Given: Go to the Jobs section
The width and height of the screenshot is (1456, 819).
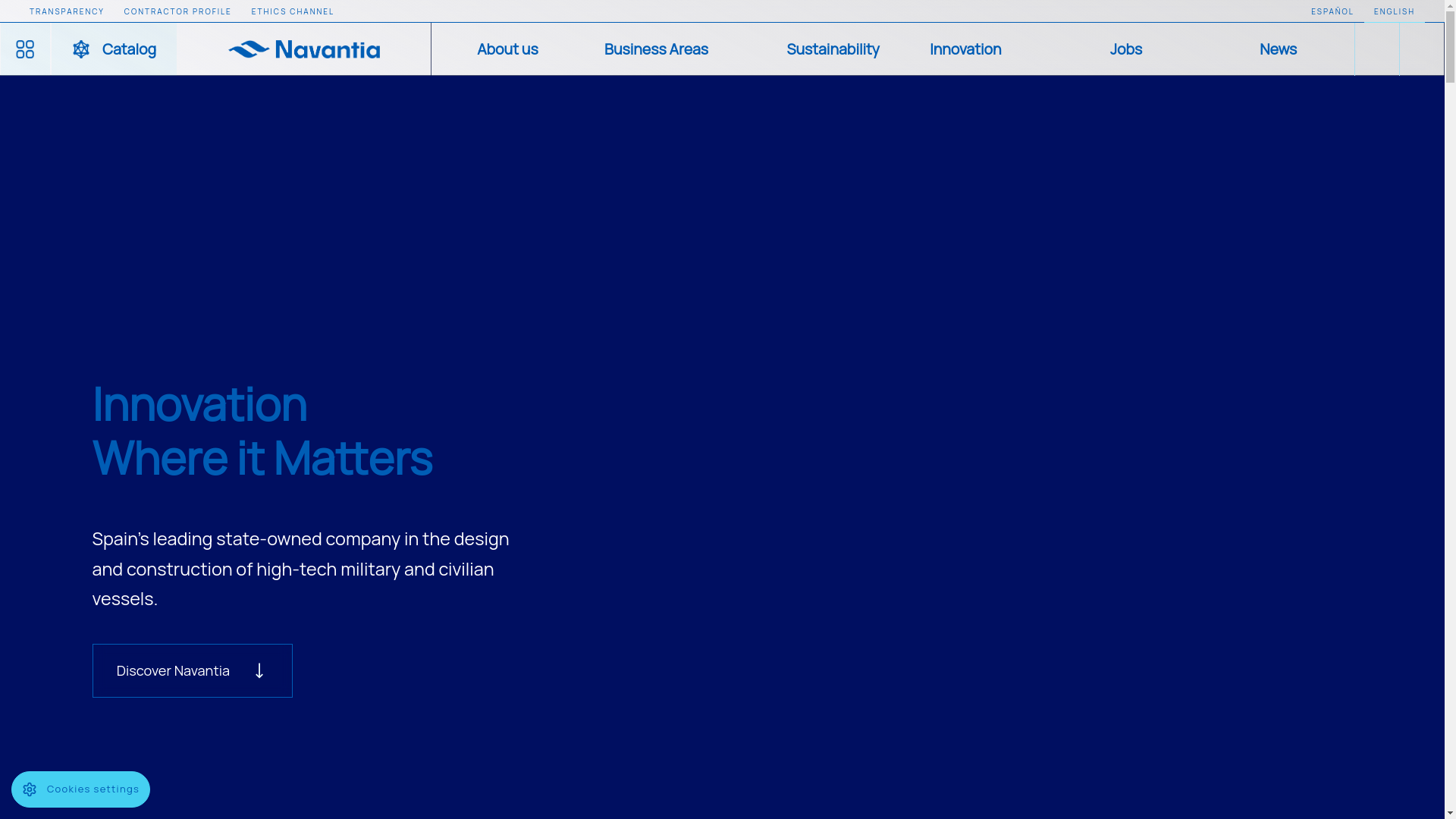Looking at the screenshot, I should point(1125,49).
